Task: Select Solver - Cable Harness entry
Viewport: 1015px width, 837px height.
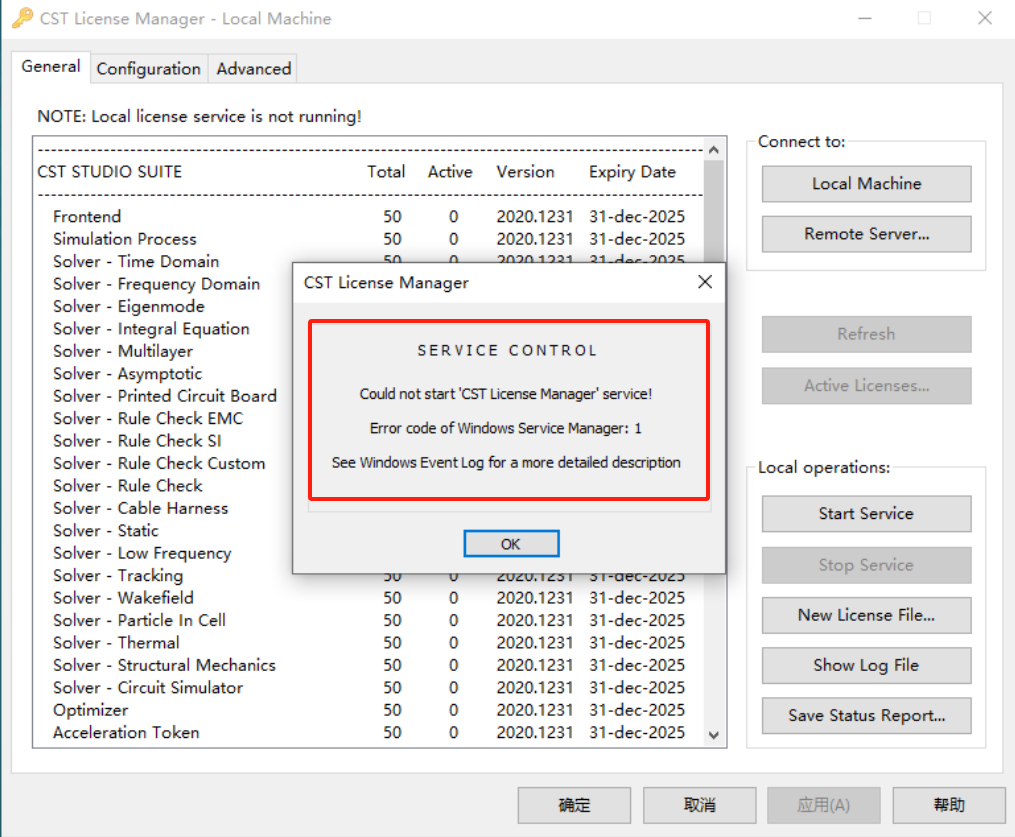Action: (140, 508)
